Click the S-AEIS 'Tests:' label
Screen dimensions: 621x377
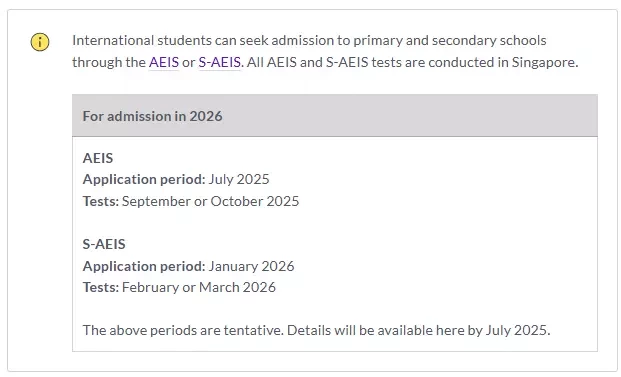pos(101,287)
